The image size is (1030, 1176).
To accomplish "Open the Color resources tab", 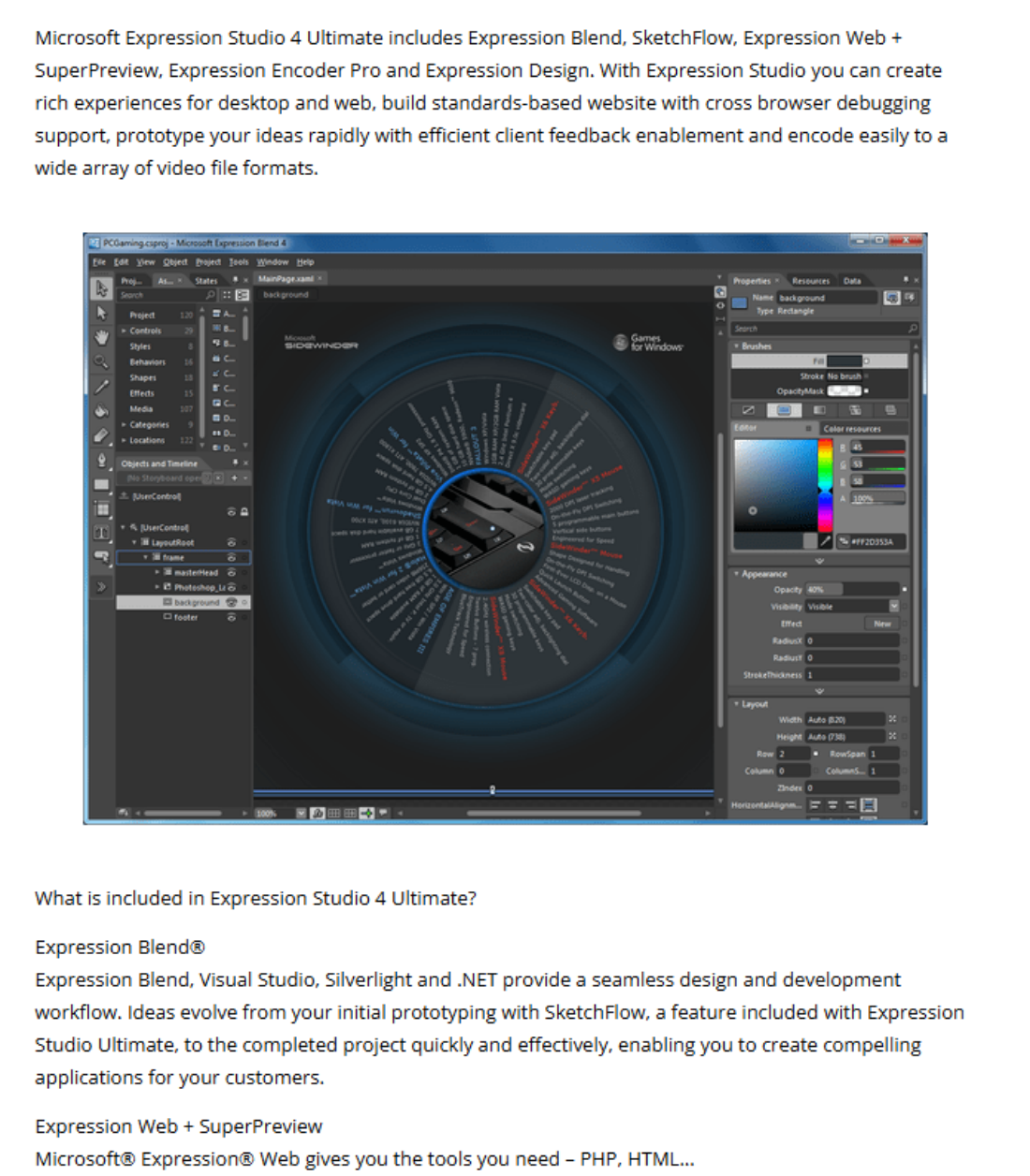I will pyautogui.click(x=852, y=429).
